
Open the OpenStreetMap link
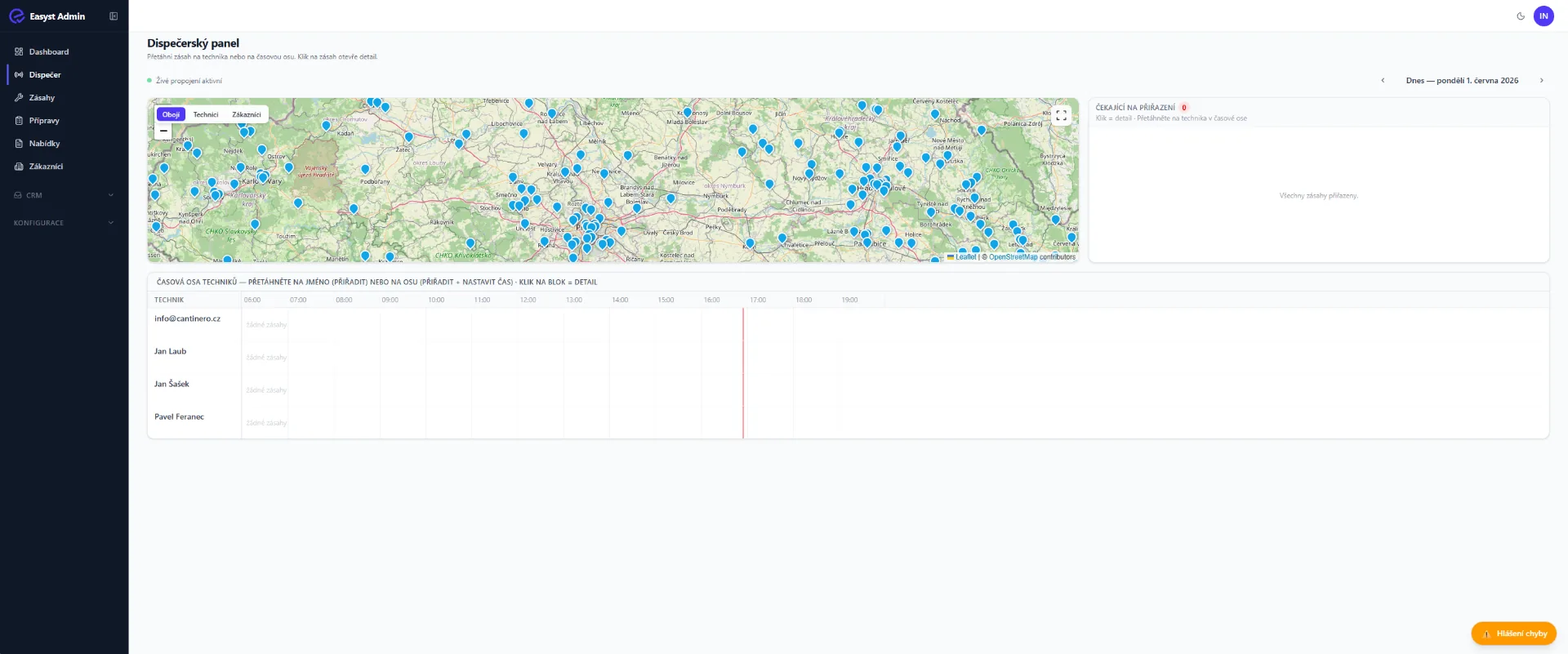point(1013,256)
